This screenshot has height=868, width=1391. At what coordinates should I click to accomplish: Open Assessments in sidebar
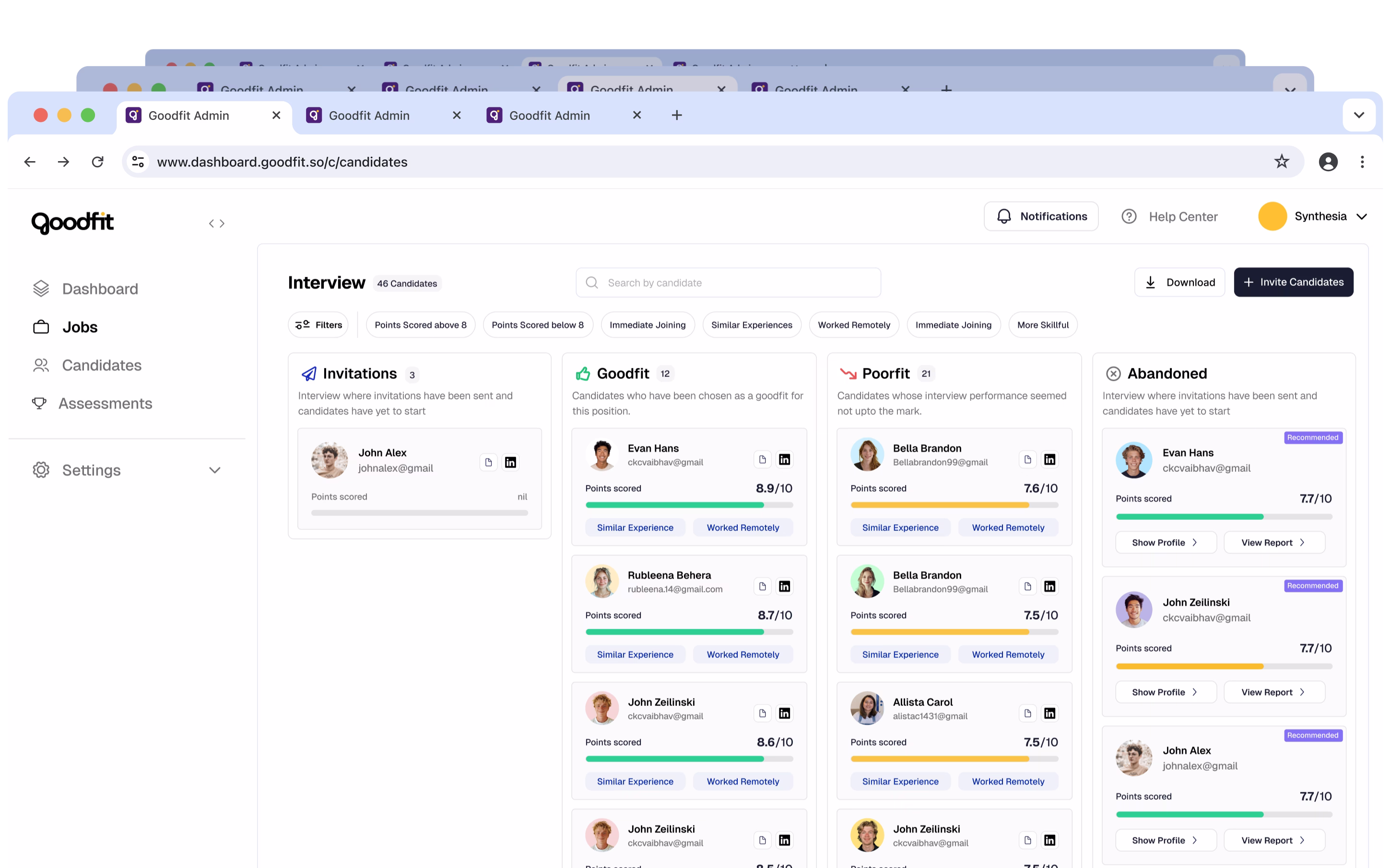[92, 404]
